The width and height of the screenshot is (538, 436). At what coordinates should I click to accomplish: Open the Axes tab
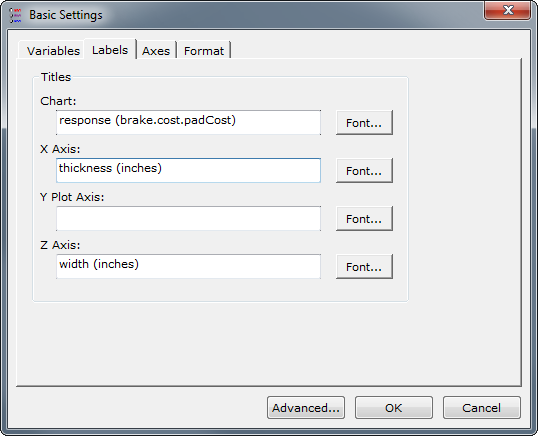156,51
